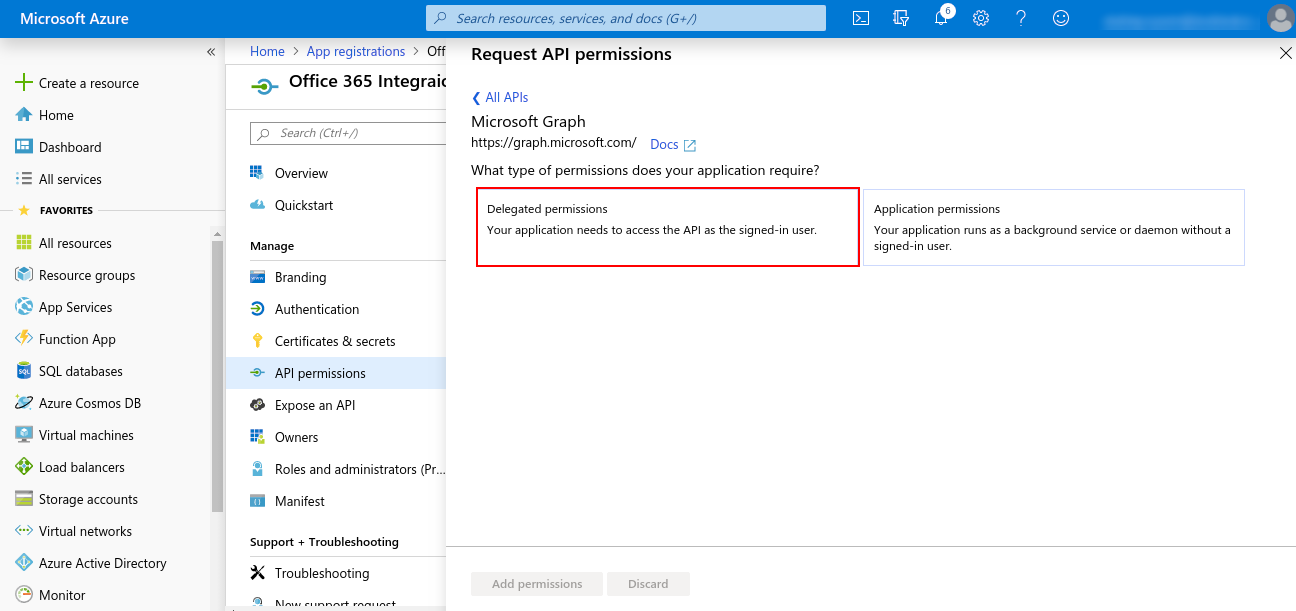Open the feedback smiley icon
The height and width of the screenshot is (611, 1296).
[x=1061, y=18]
